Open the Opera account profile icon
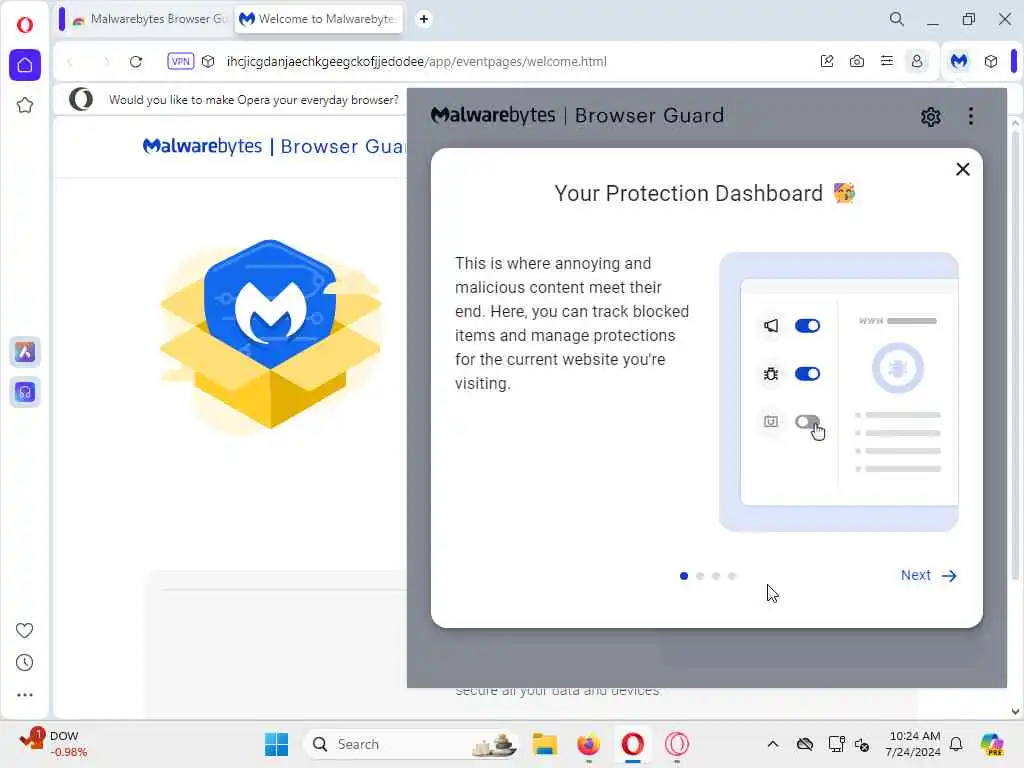1024x768 pixels. (917, 61)
